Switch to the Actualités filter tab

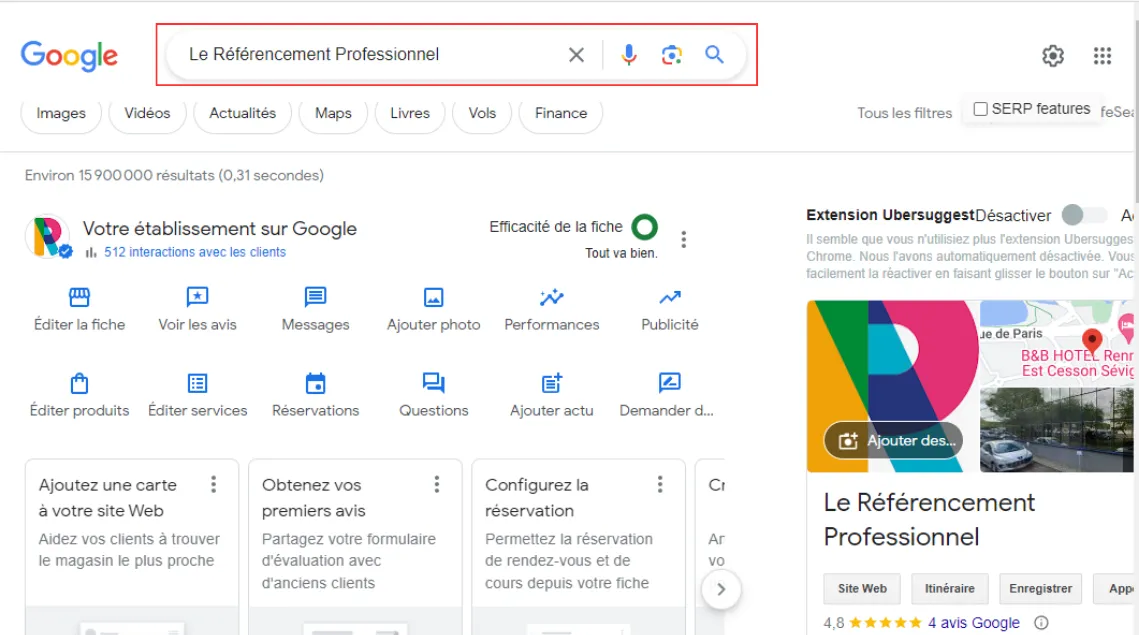pyautogui.click(x=243, y=113)
